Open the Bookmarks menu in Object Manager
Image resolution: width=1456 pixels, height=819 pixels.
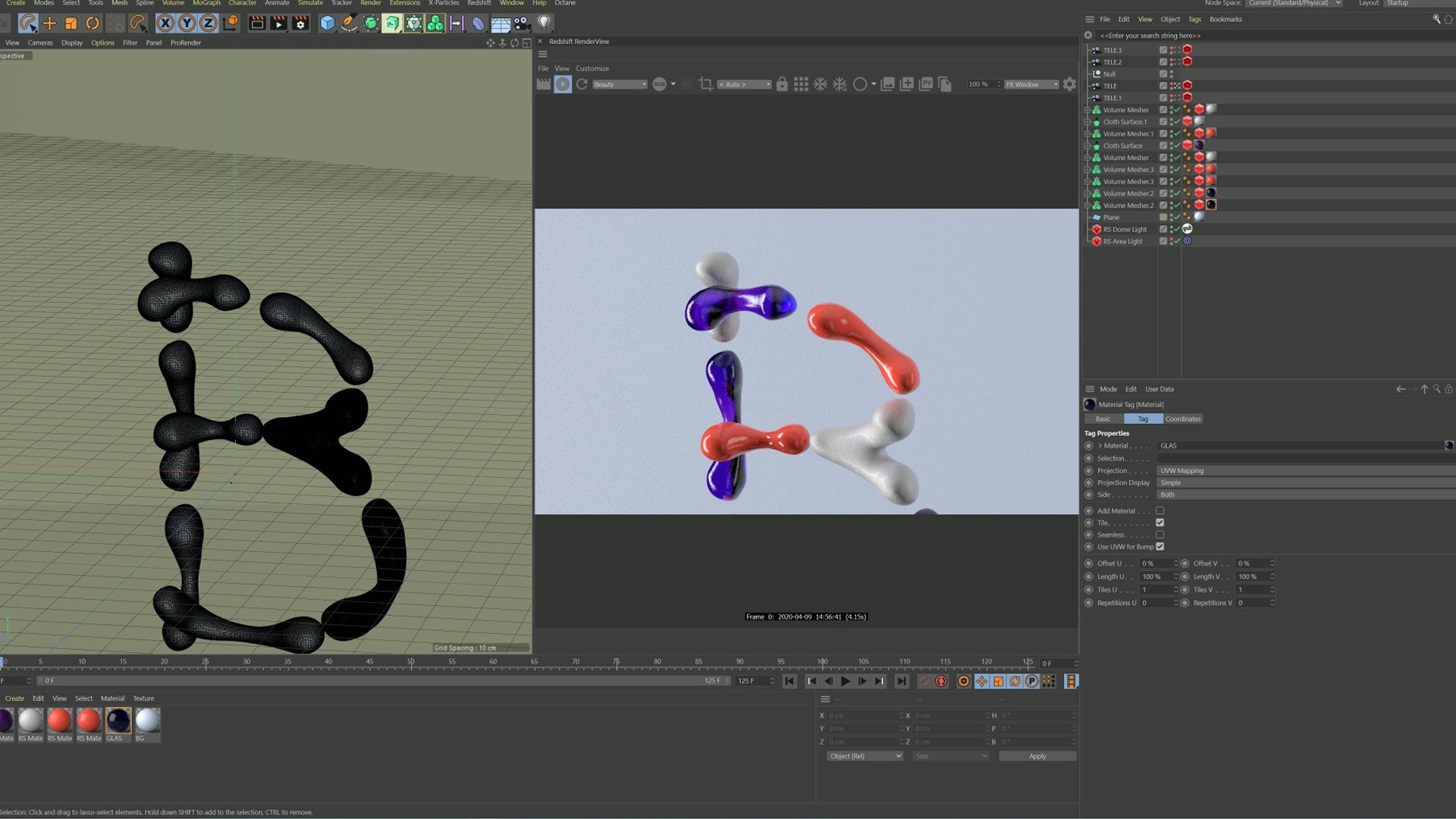(x=1225, y=20)
